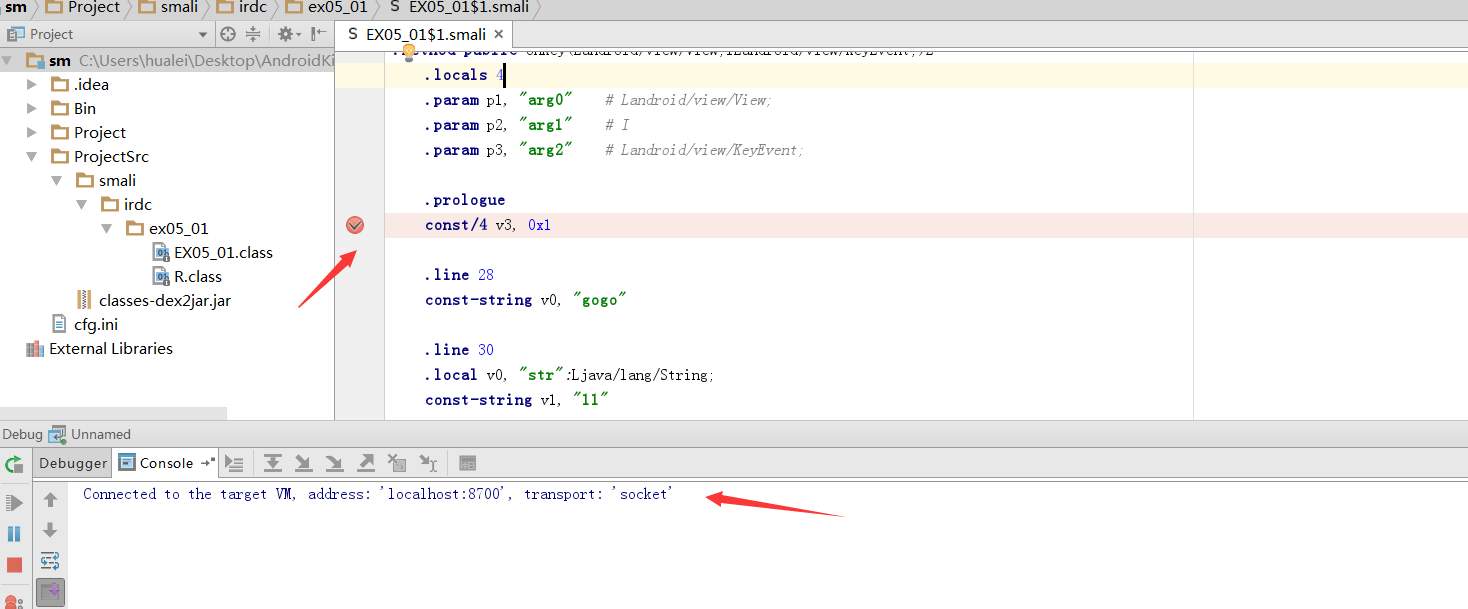Click smali in the navigation breadcrumb
The width and height of the screenshot is (1468, 609).
pos(169,7)
